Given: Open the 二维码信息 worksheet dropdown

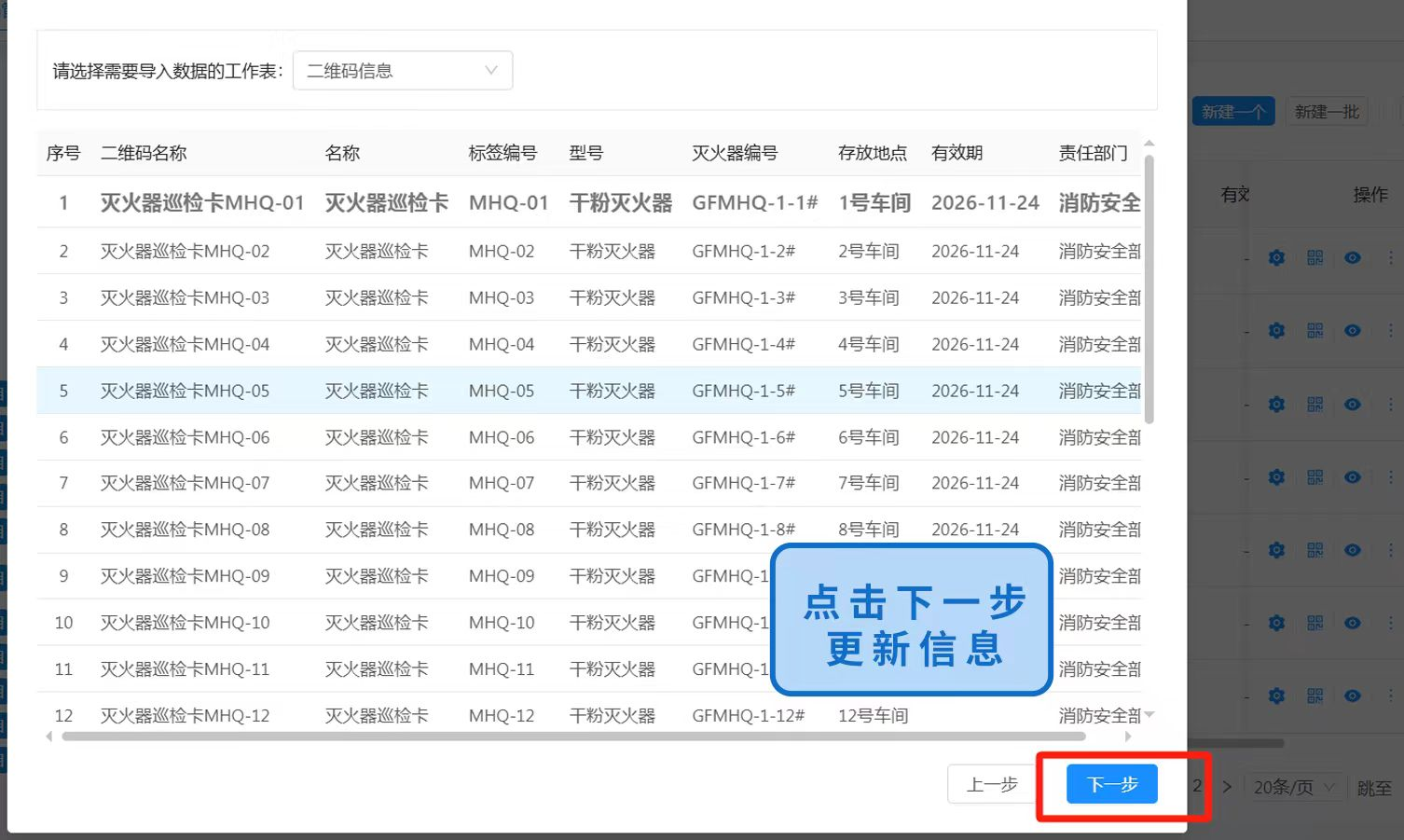Looking at the screenshot, I should tap(401, 70).
